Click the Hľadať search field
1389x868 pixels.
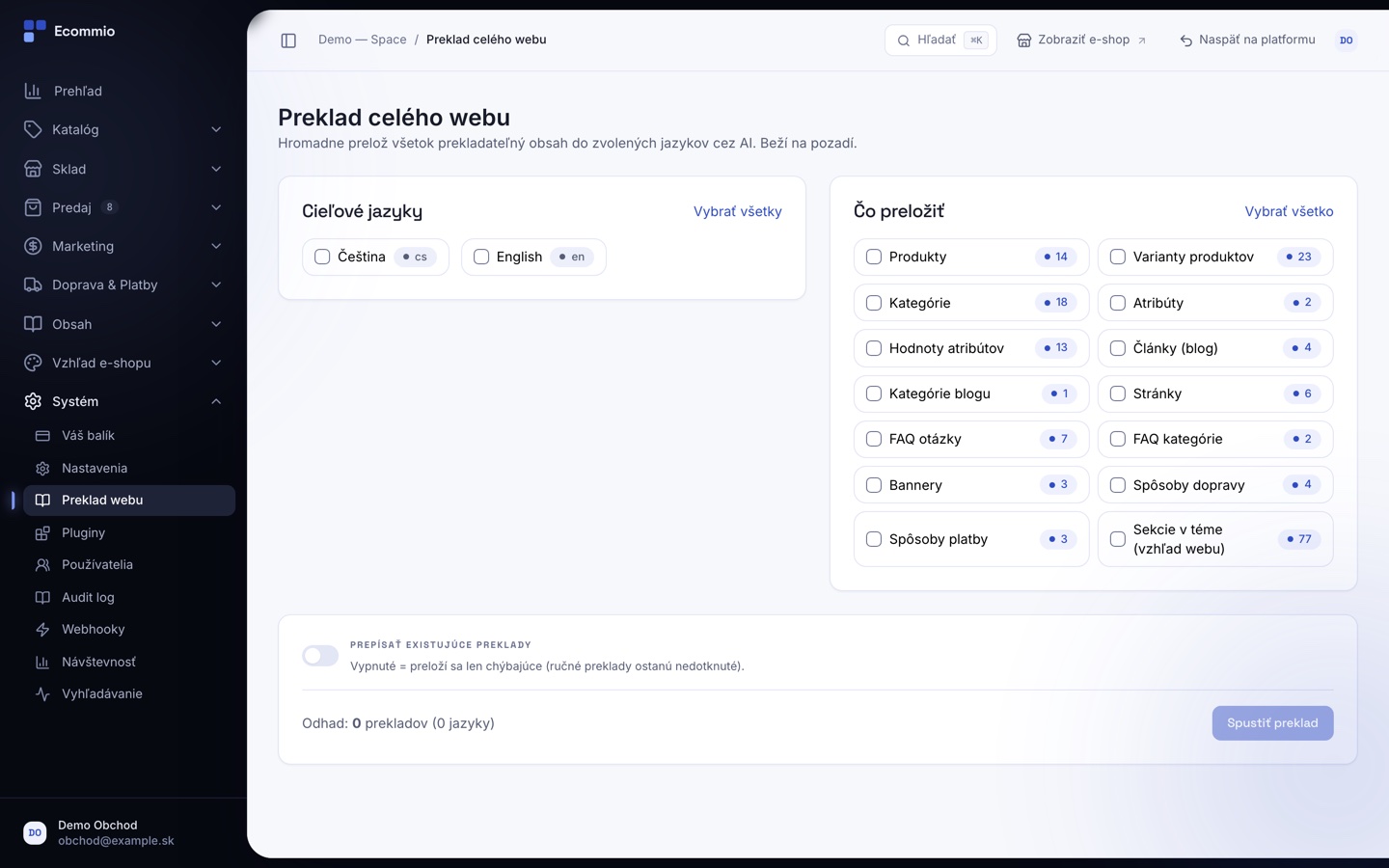940,41
